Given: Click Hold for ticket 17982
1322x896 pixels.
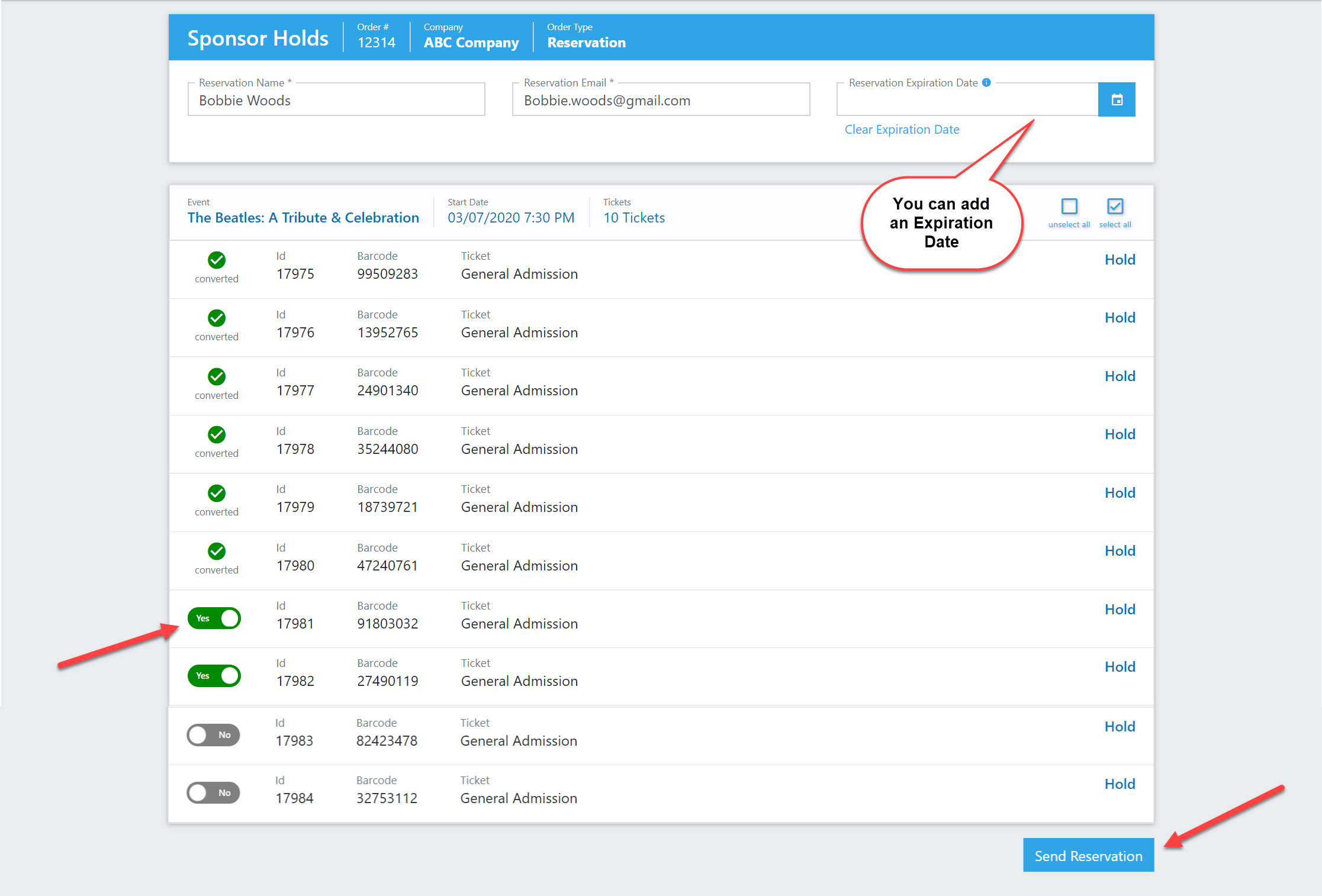Looking at the screenshot, I should 1120,667.
